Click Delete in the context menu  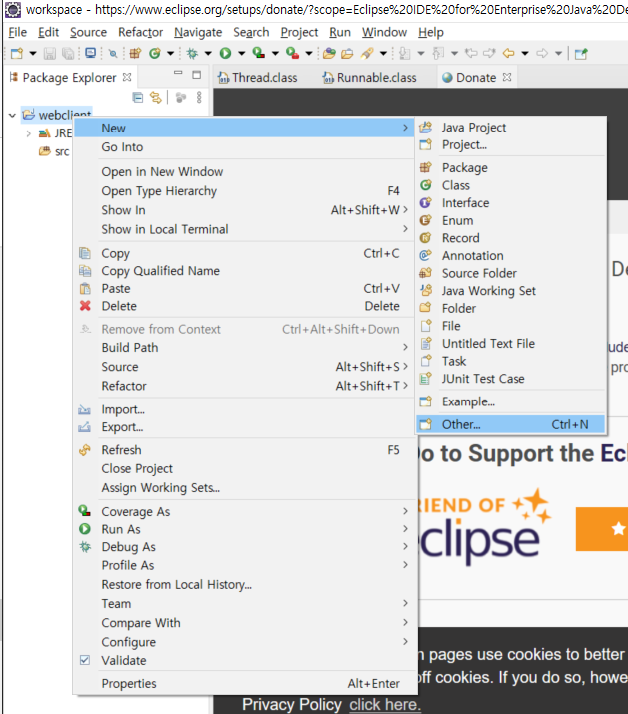coord(245,306)
